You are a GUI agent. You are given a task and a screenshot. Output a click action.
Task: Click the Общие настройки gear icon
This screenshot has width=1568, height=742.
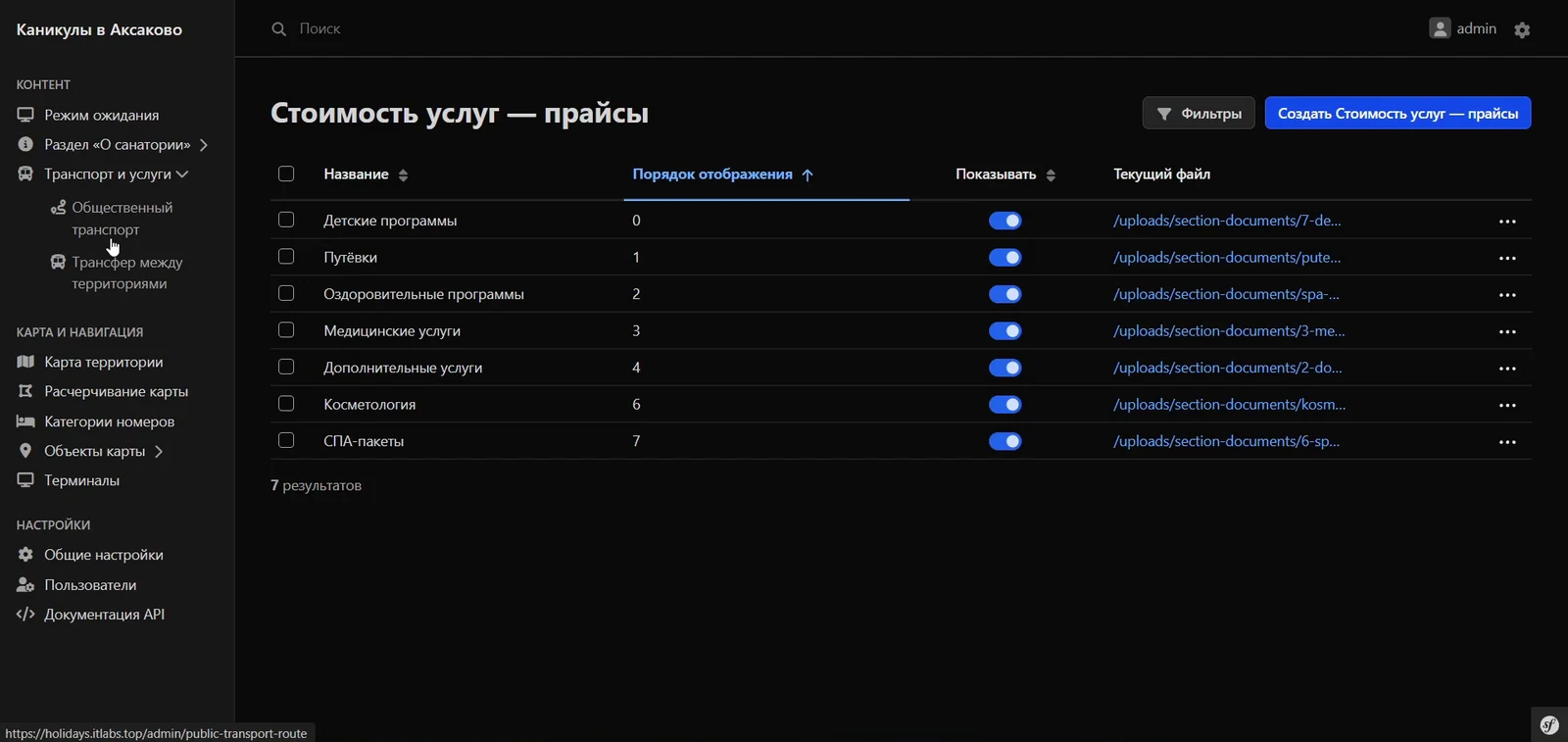[25, 555]
